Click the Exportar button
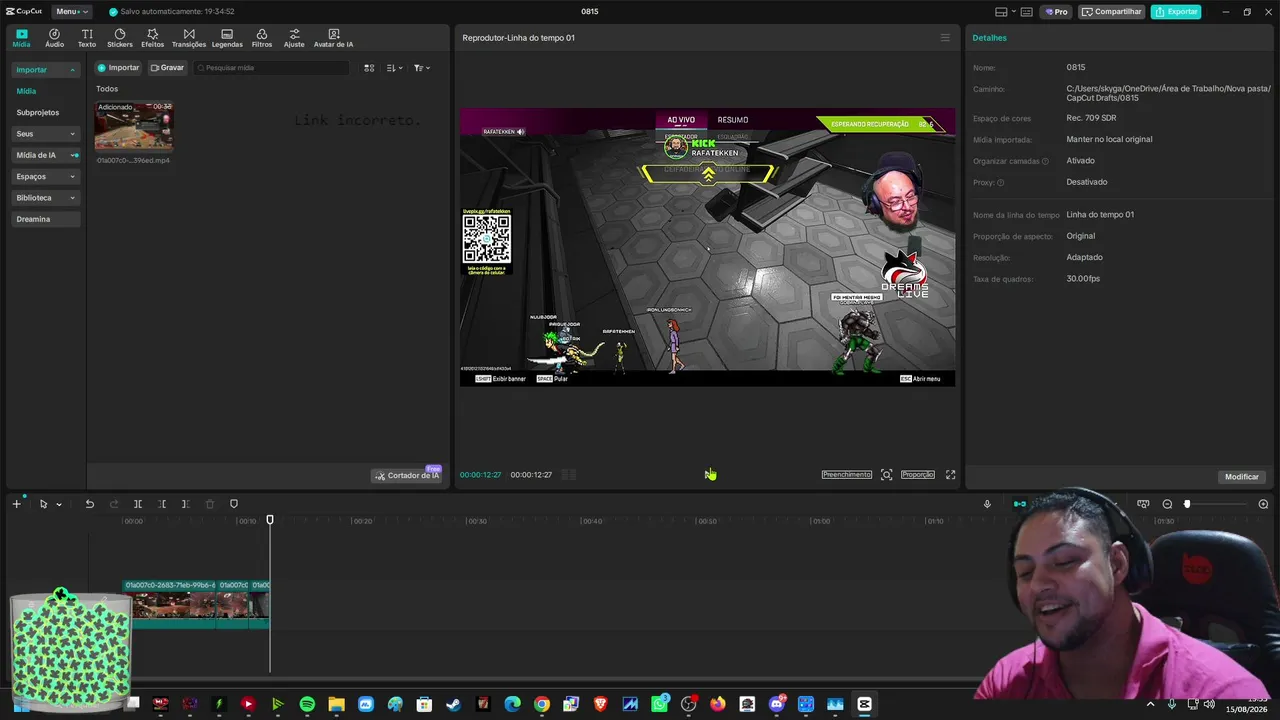Image resolution: width=1280 pixels, height=720 pixels. click(x=1176, y=12)
